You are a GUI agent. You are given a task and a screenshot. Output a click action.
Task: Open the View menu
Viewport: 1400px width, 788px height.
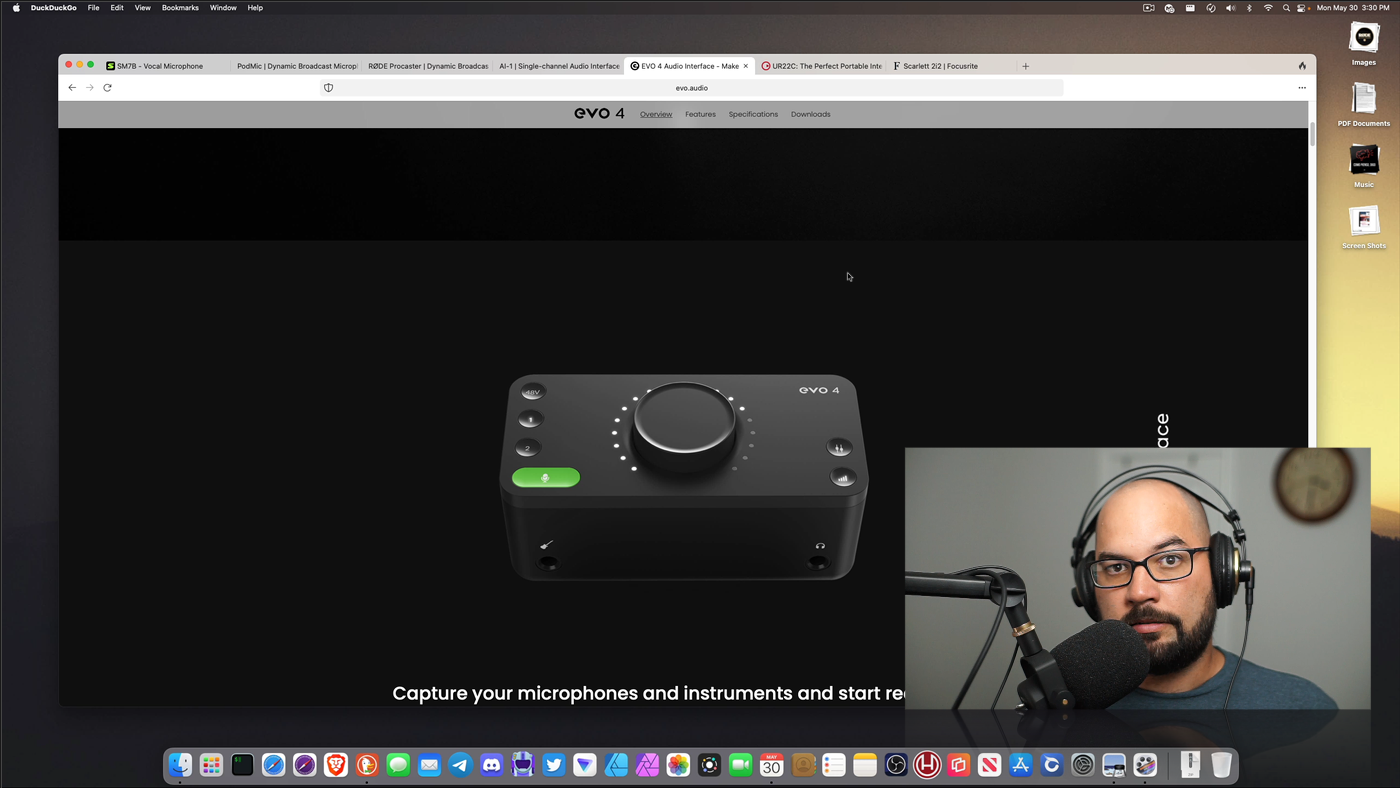(143, 8)
